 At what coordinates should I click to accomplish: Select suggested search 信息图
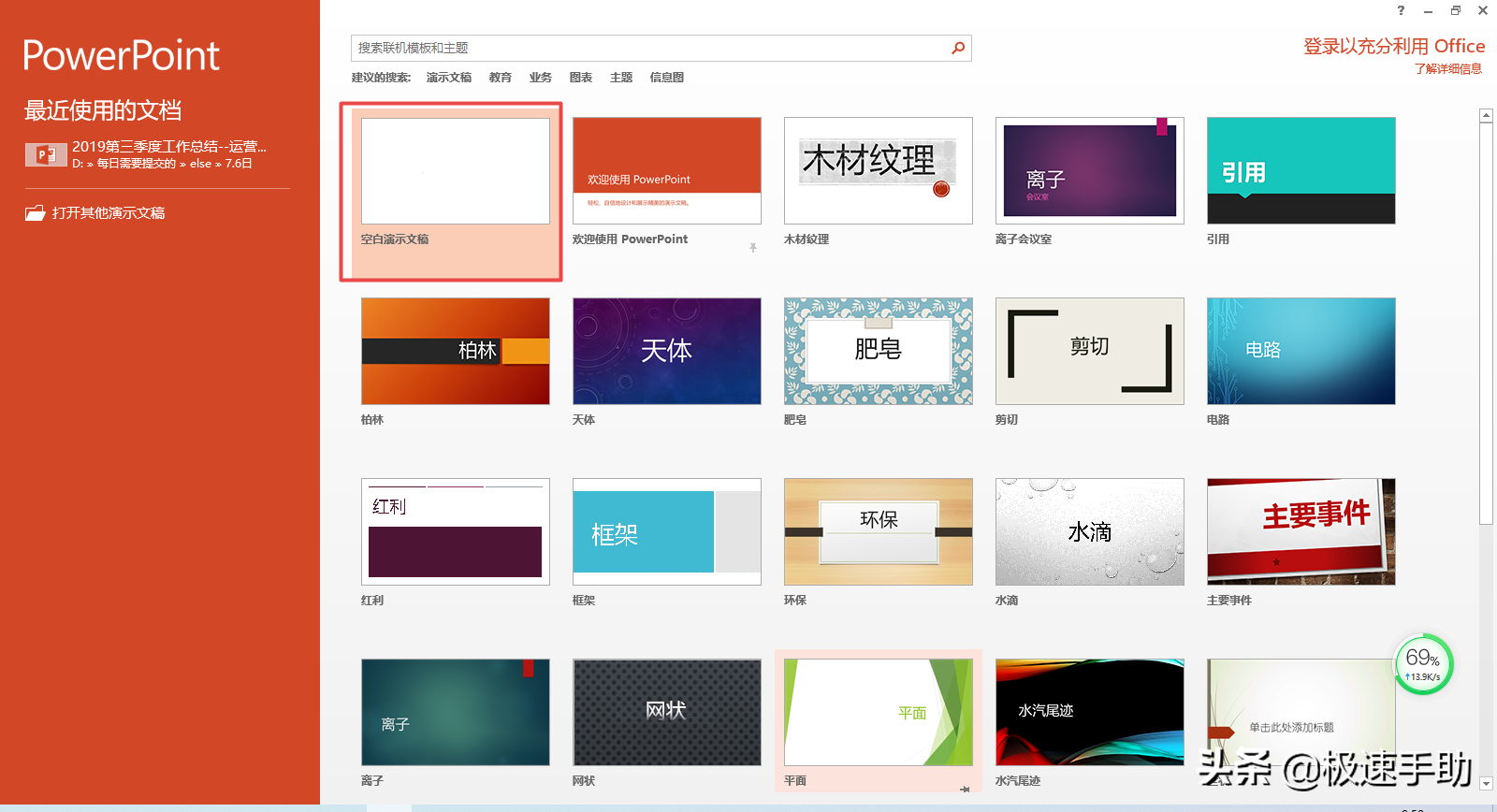[x=667, y=78]
